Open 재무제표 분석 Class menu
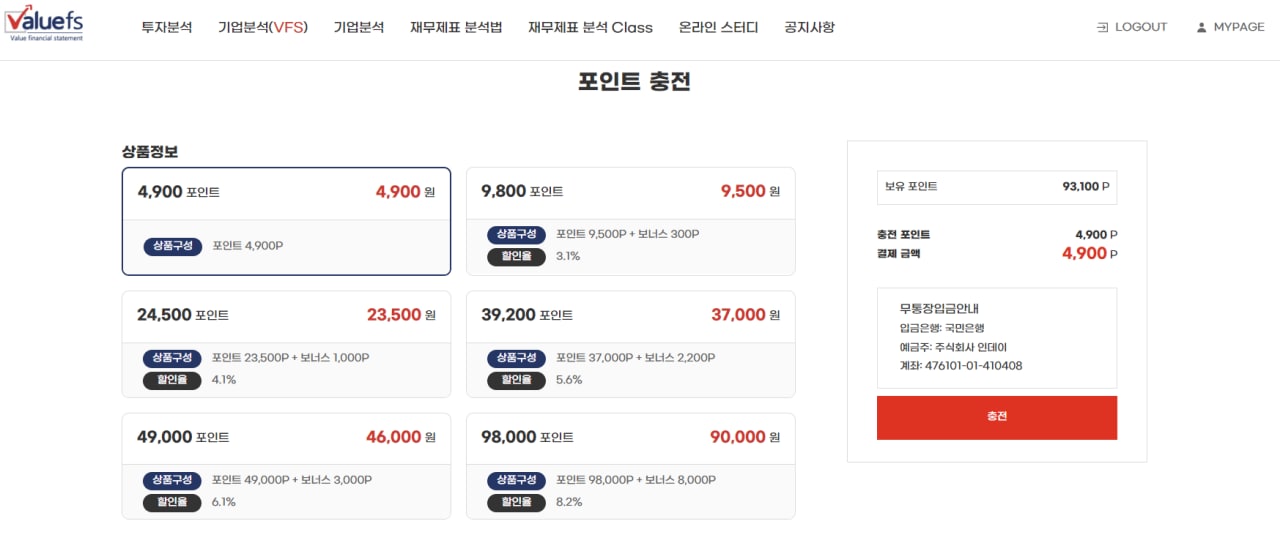This screenshot has height=543, width=1280. tap(590, 28)
